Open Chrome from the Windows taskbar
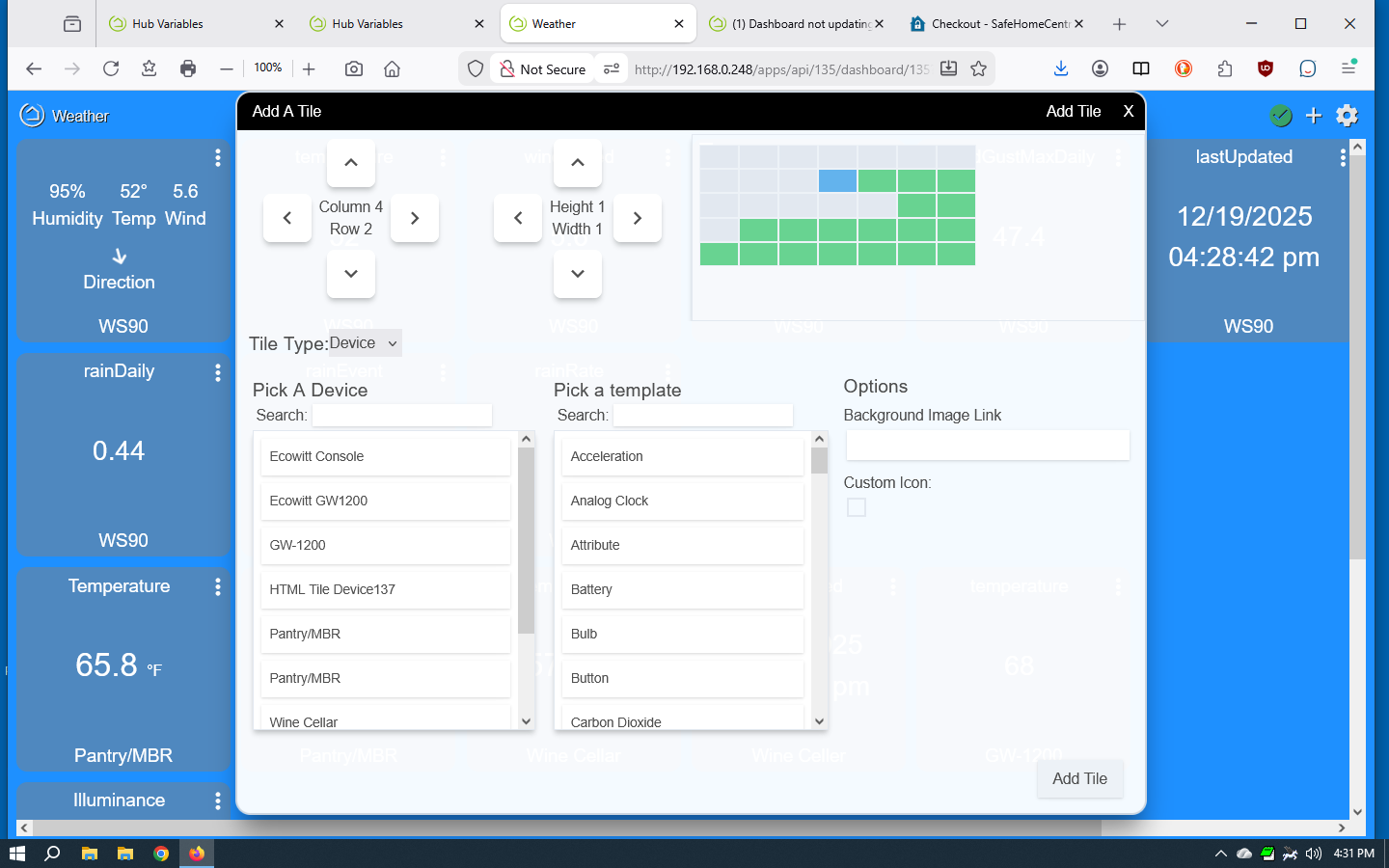Screen dimensions: 1389x868 point(161,854)
